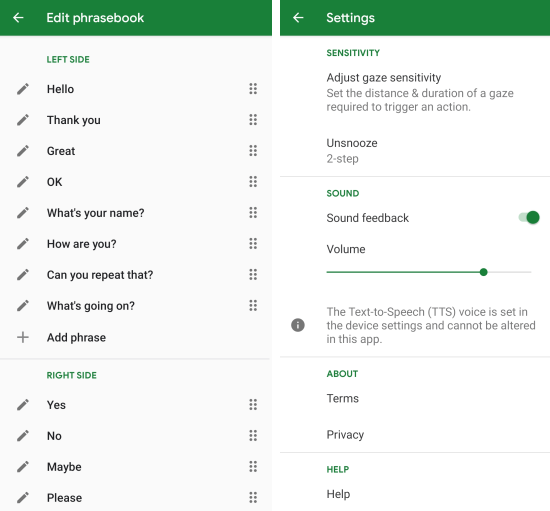This screenshot has height=511, width=550.
Task: Click the plus icon for Add phrase
Action: tap(23, 337)
